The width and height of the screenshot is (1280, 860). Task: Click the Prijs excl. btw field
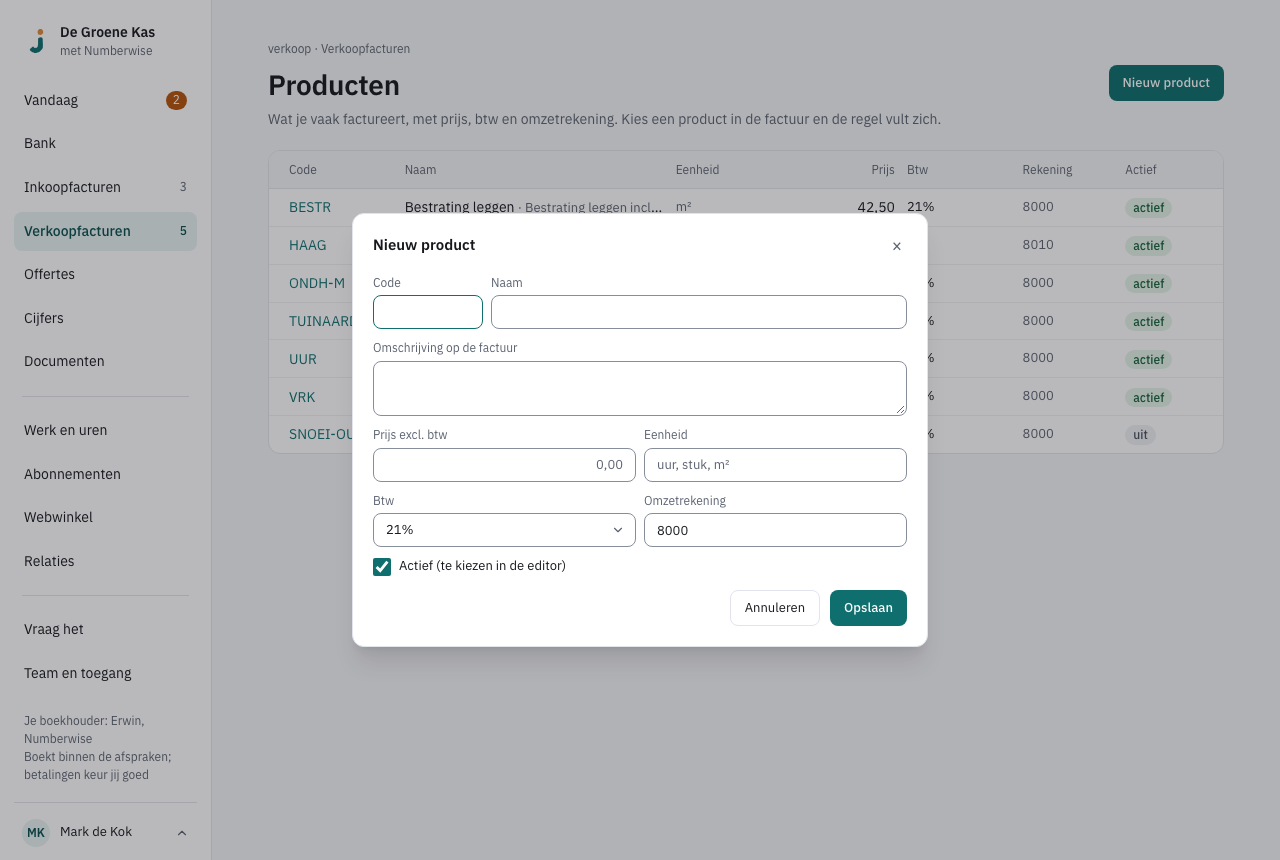point(504,465)
